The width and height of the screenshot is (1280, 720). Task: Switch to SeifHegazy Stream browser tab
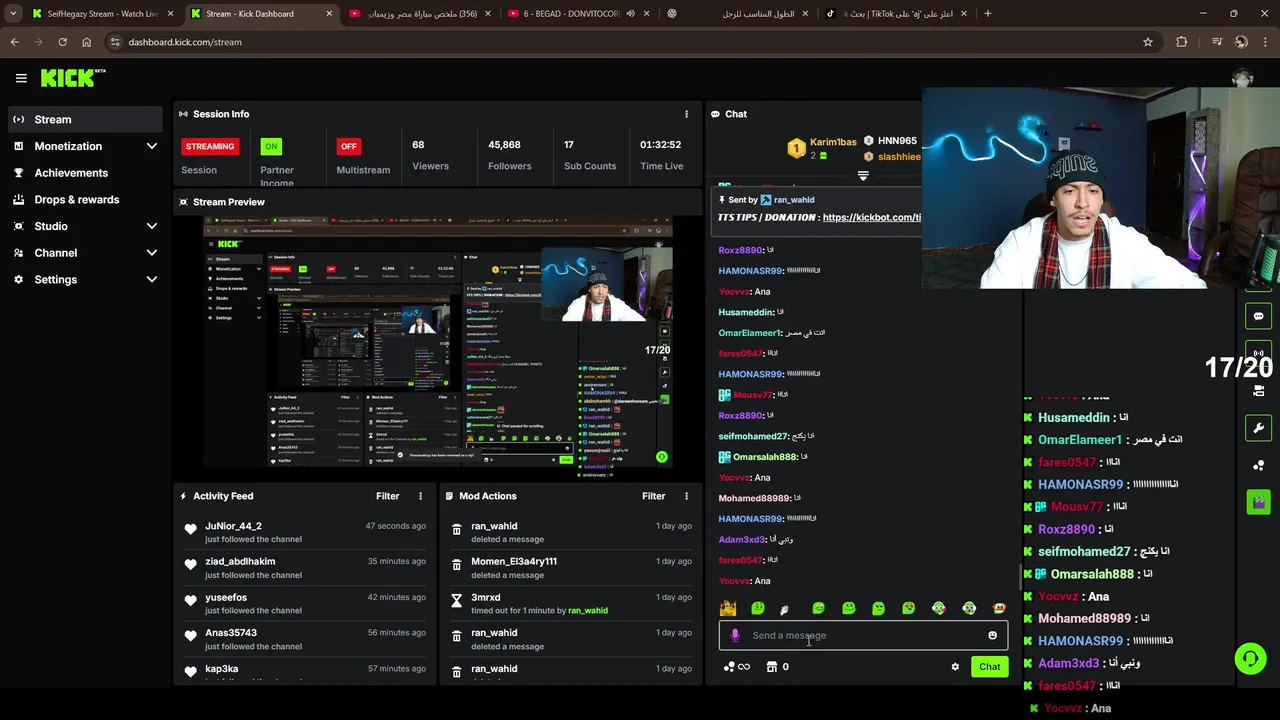coord(101,14)
